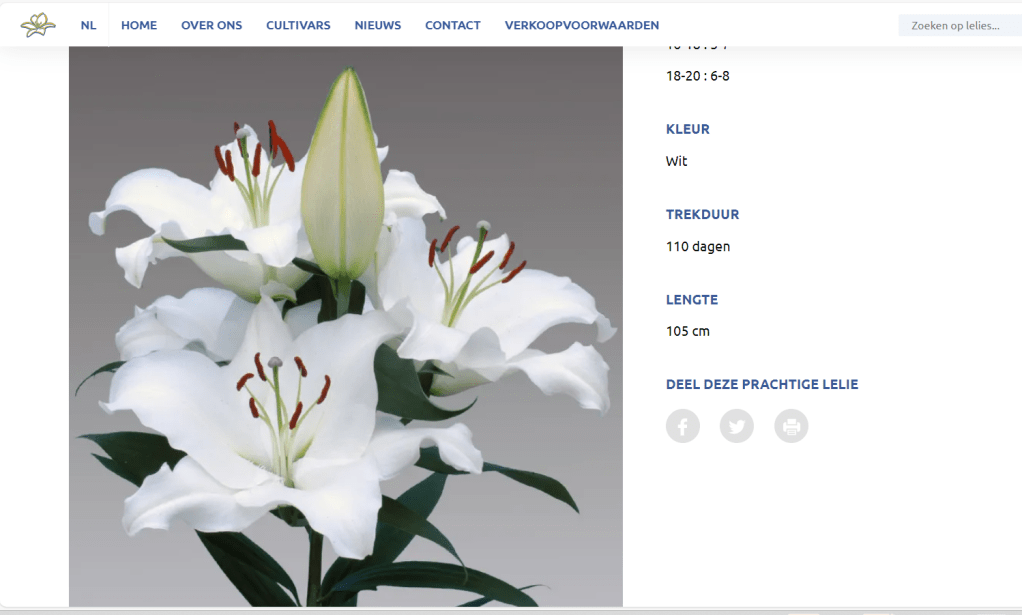Click the '105 cm' length value

click(x=688, y=331)
